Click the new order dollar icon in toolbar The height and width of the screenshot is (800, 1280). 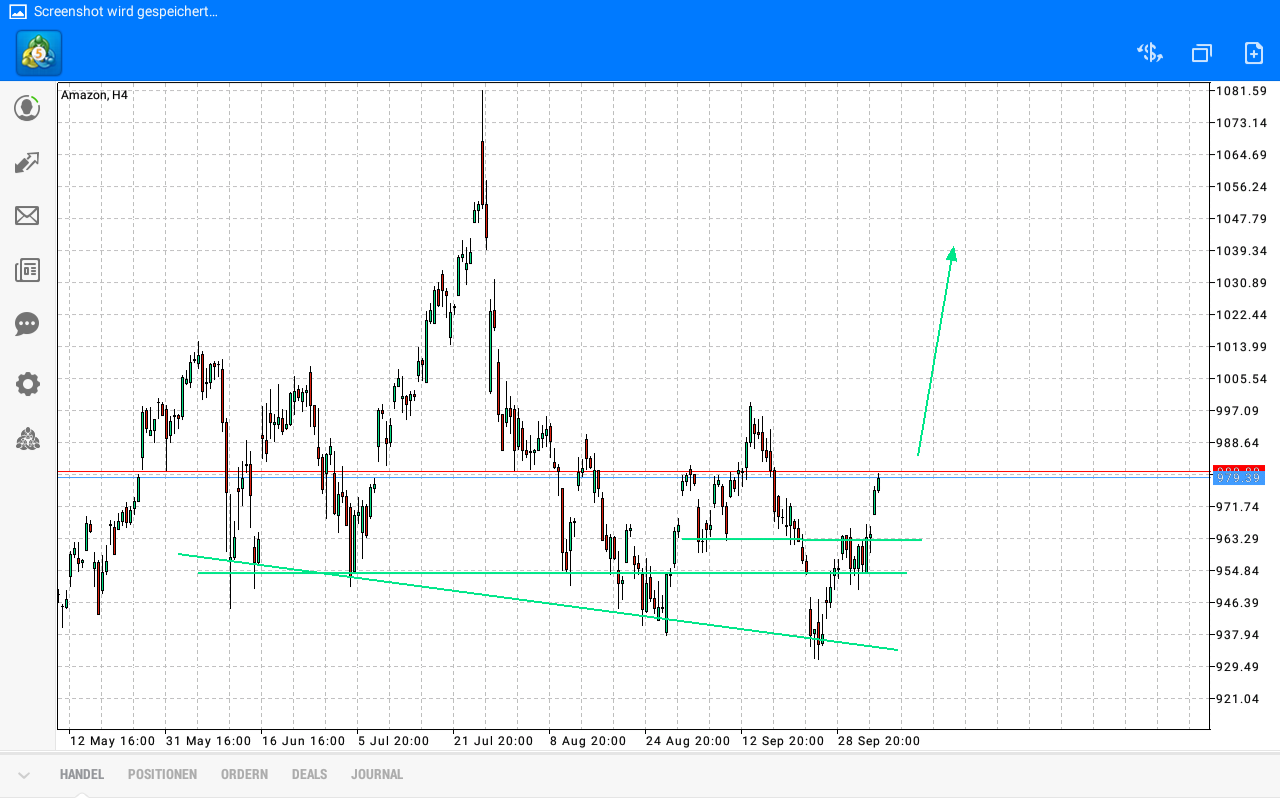[1148, 52]
